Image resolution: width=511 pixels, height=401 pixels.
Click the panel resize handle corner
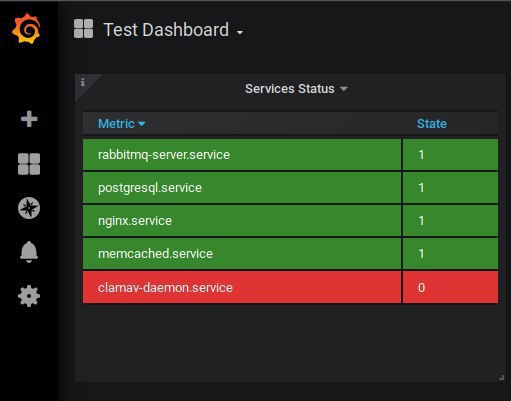[501, 377]
